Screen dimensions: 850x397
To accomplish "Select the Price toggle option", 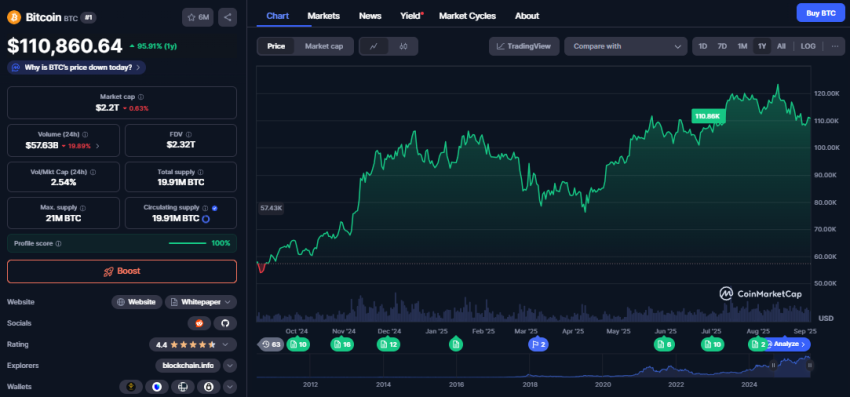I will point(276,46).
